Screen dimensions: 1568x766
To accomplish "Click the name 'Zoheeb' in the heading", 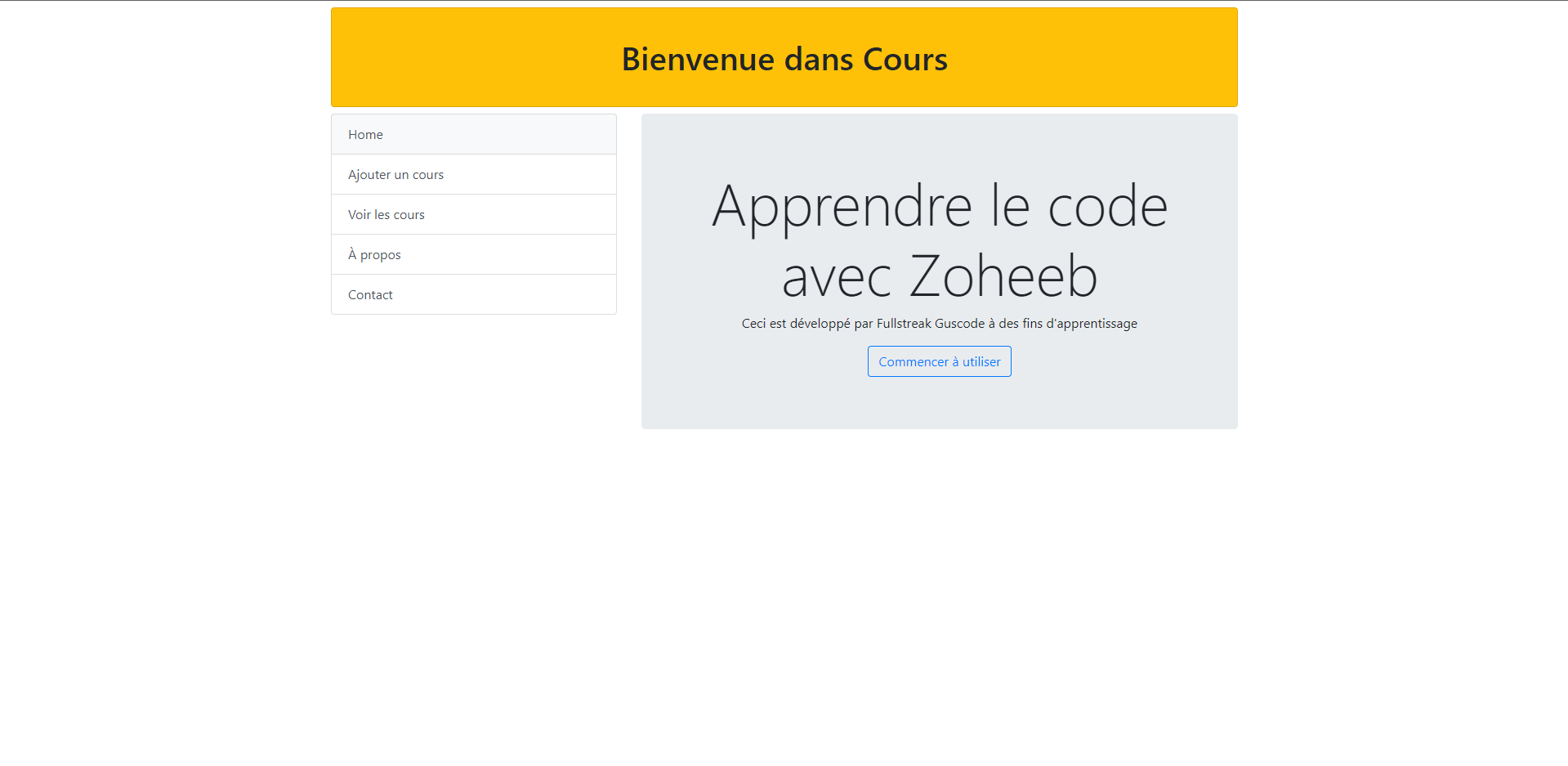I will coord(1003,276).
